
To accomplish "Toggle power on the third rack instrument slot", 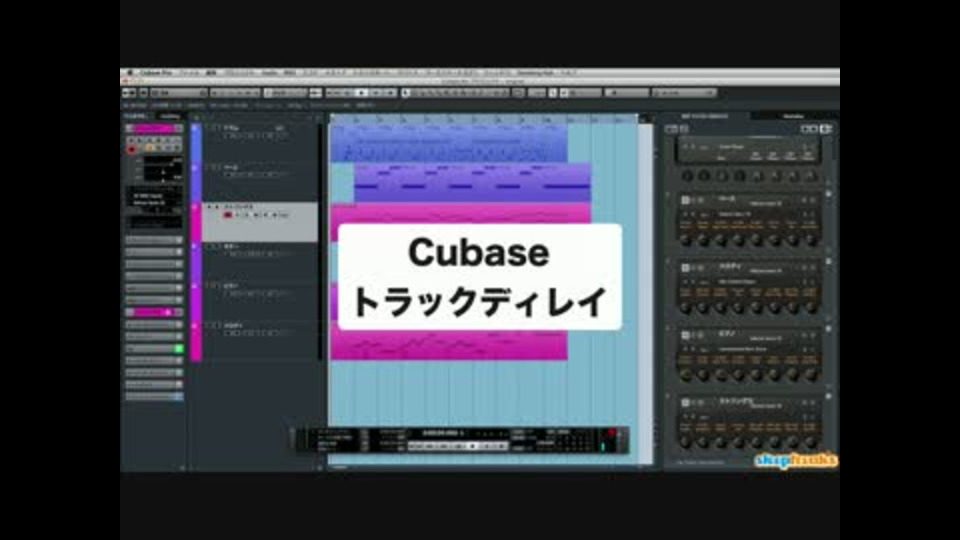I will coord(685,268).
